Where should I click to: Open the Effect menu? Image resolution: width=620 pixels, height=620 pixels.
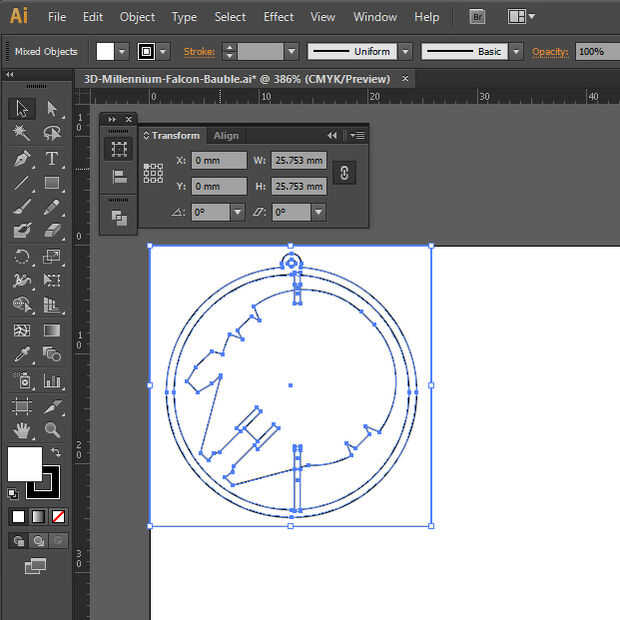point(278,17)
